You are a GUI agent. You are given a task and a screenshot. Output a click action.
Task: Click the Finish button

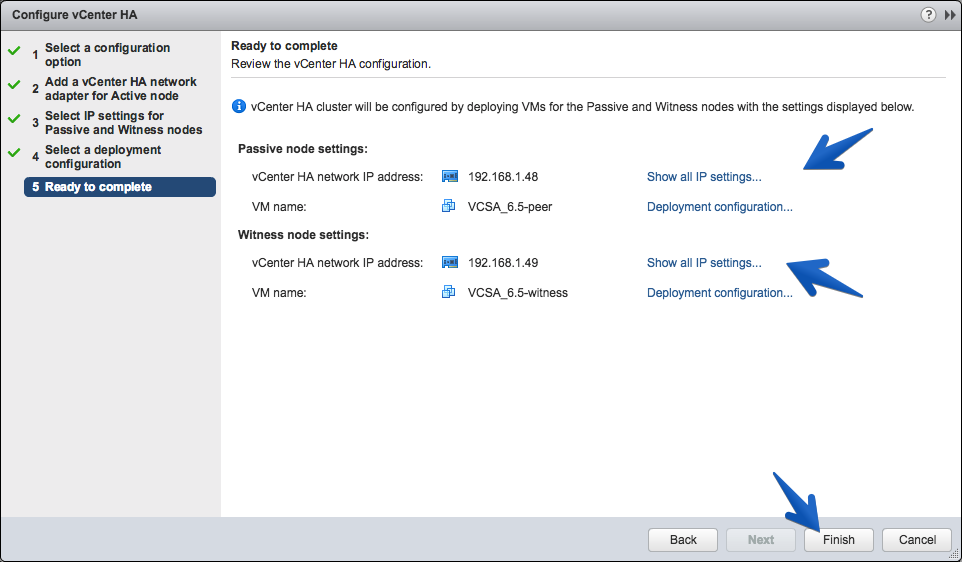pos(839,540)
